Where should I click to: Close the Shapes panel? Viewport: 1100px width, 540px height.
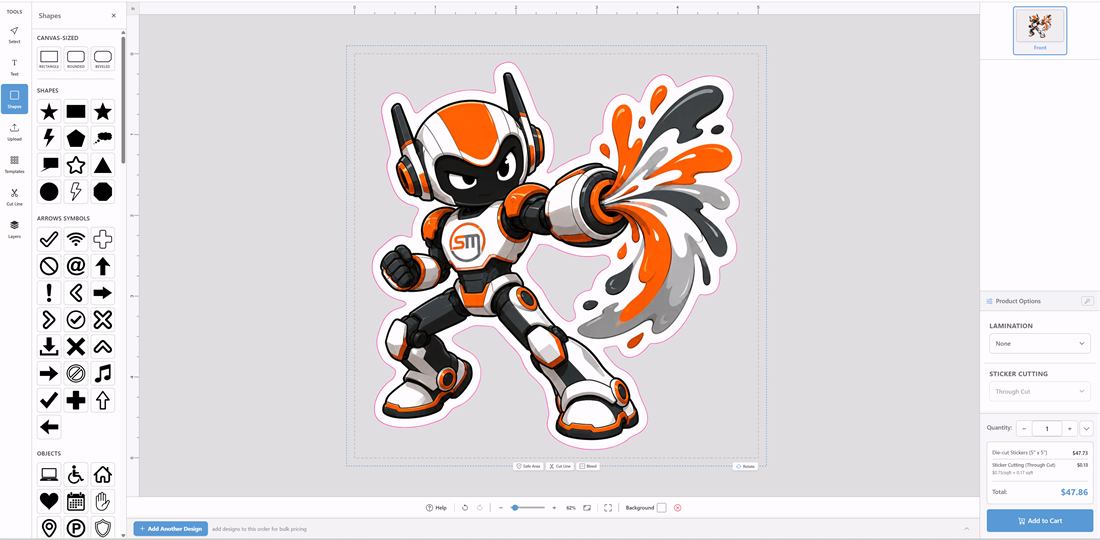point(114,15)
